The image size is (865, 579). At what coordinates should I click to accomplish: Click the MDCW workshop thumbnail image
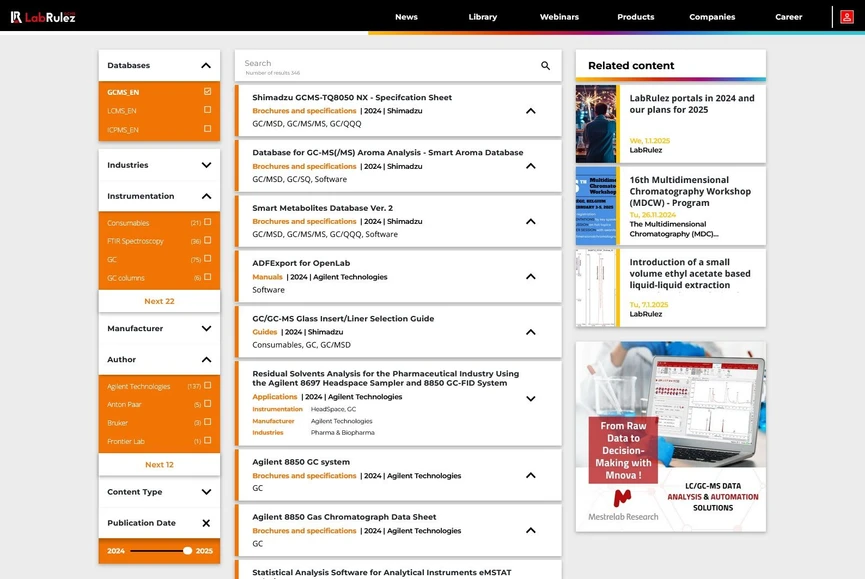point(596,206)
